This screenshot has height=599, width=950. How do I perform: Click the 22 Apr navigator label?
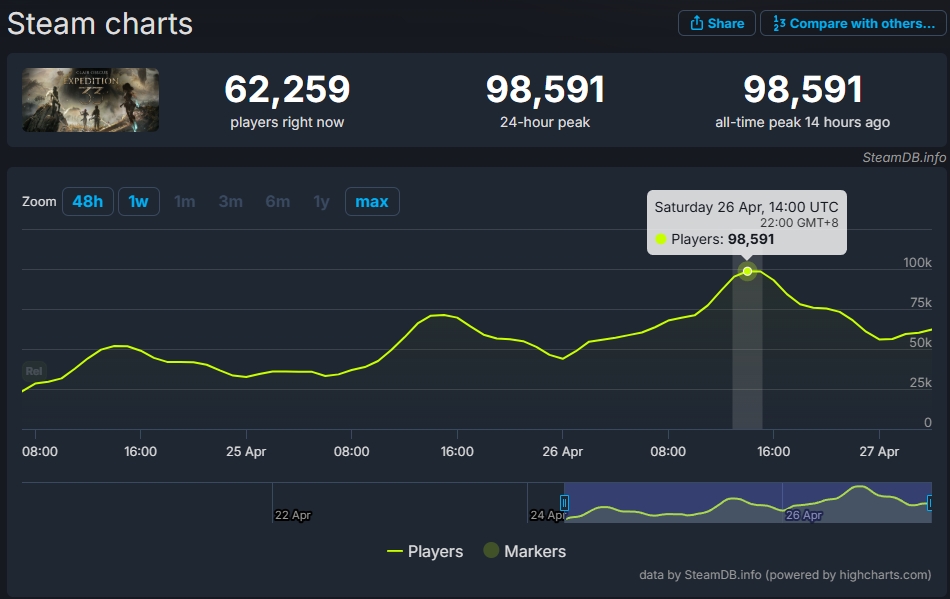coord(293,515)
